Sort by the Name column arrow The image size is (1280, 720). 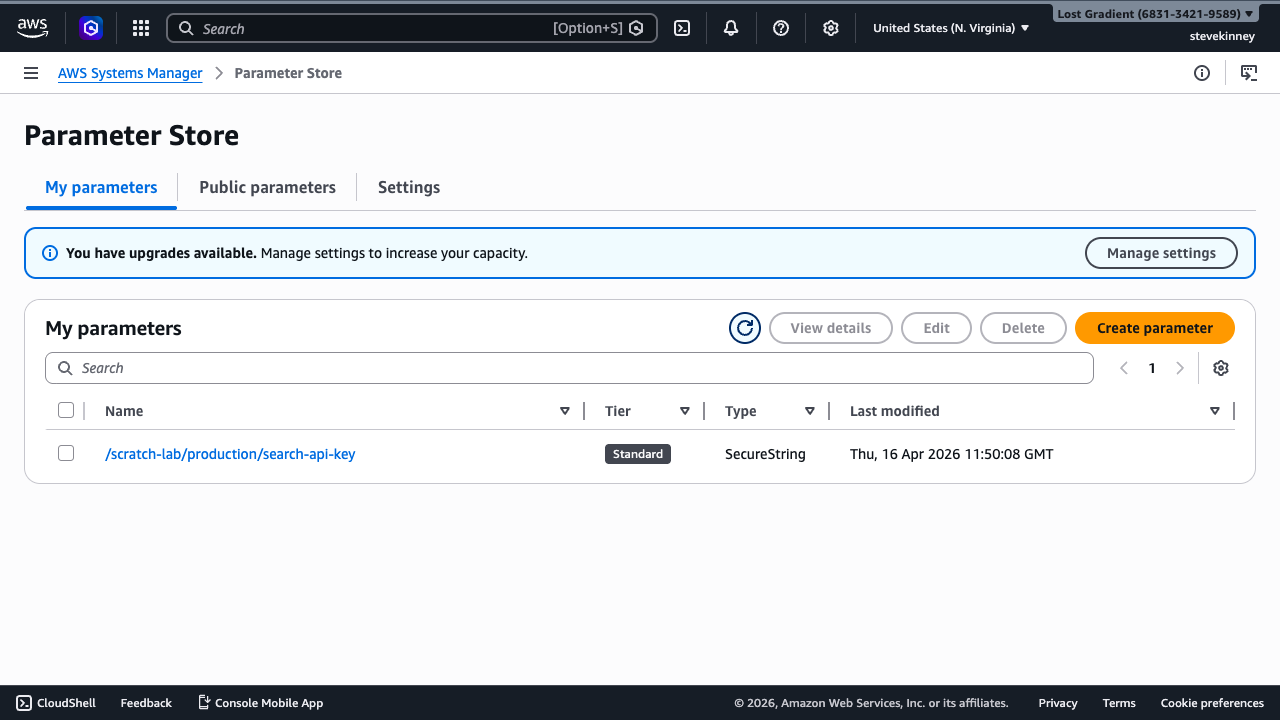tap(565, 411)
